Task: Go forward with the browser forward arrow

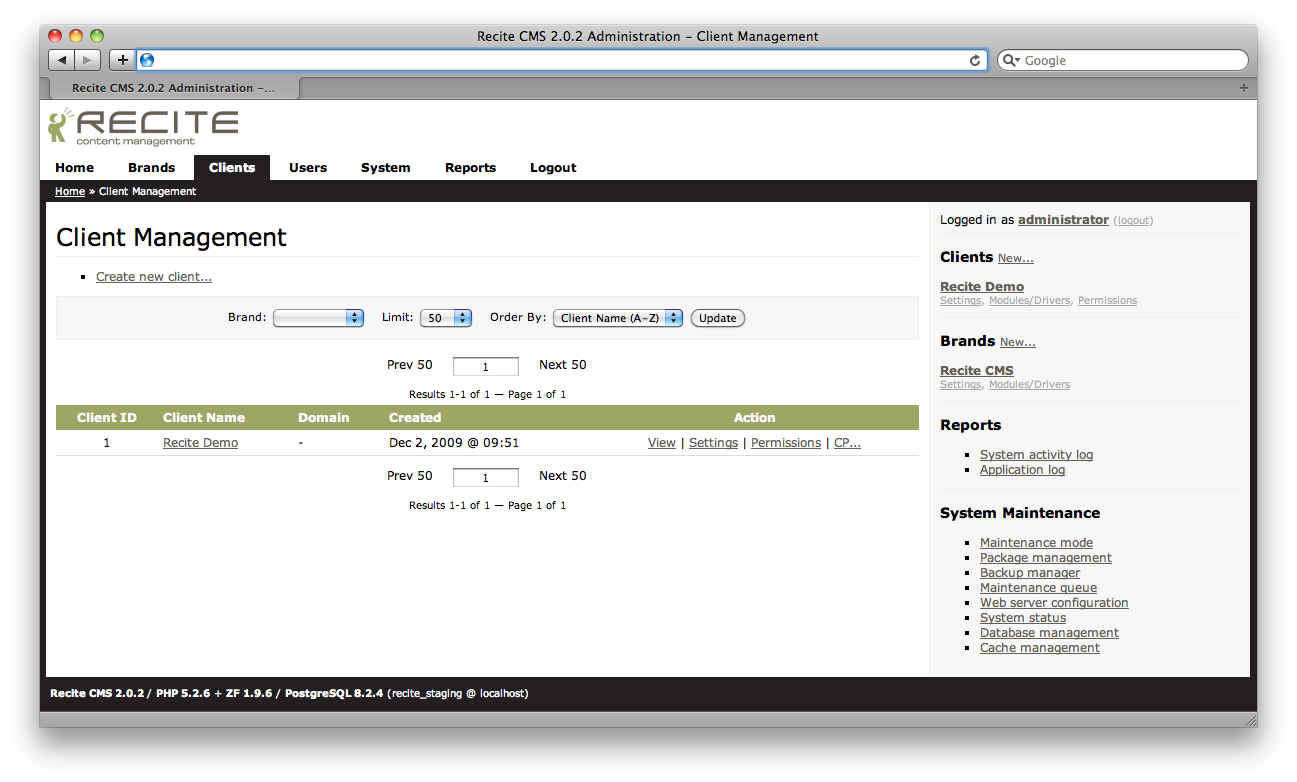Action: tap(88, 60)
